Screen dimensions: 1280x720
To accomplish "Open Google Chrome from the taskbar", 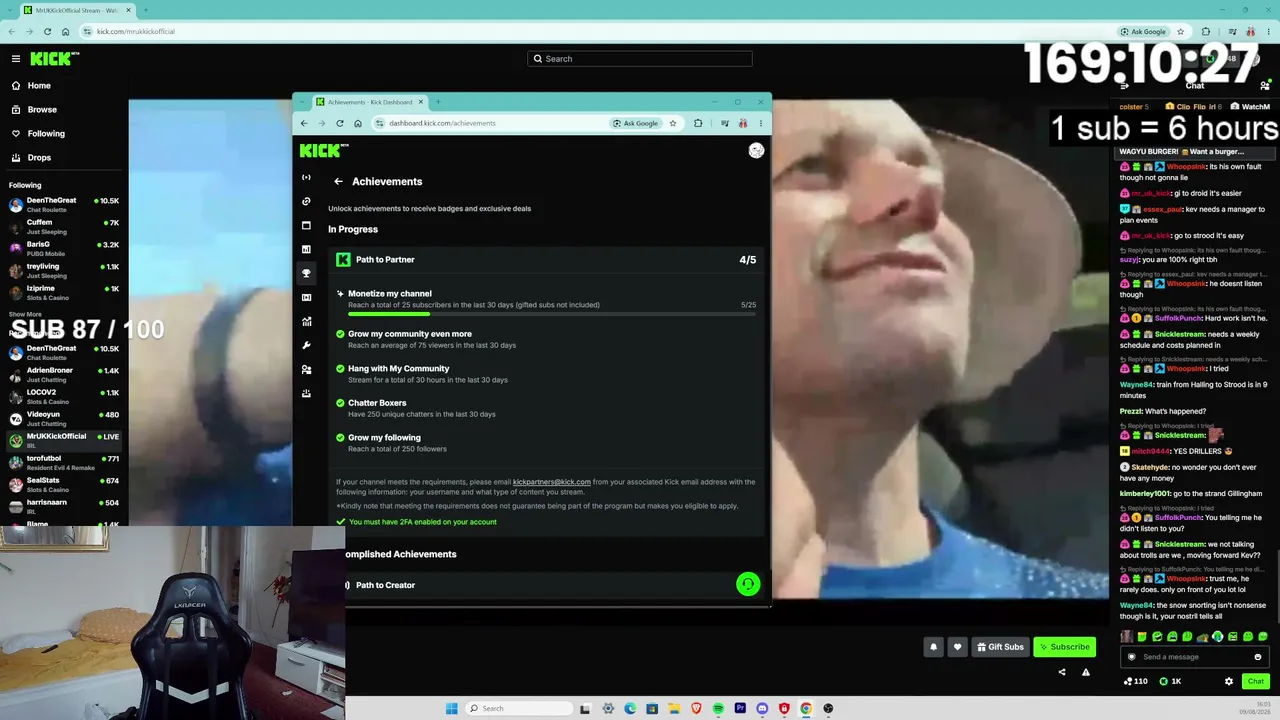I will 806,709.
